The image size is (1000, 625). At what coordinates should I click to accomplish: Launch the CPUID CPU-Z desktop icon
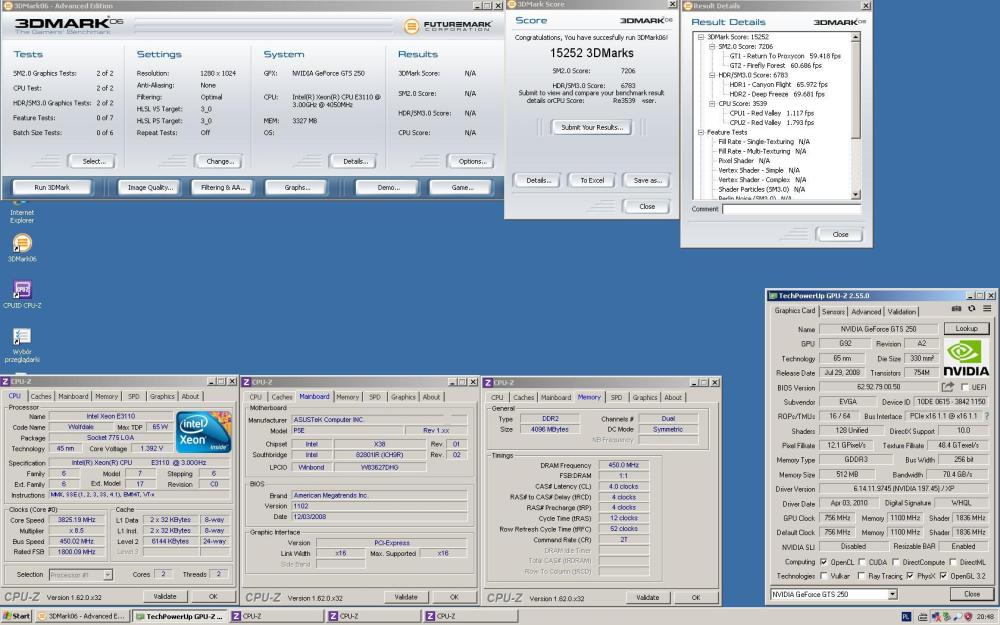click(x=21, y=290)
